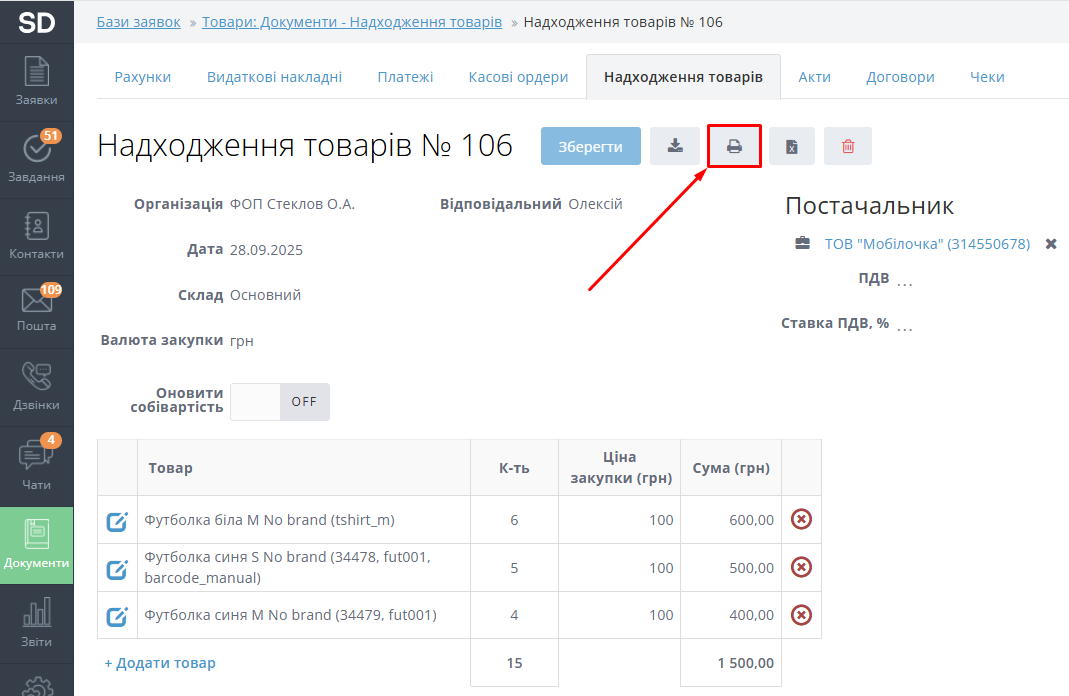This screenshot has height=696, width=1069.
Task: Remove supplier ТОВ Мобілочка with the cross
Action: (1051, 244)
